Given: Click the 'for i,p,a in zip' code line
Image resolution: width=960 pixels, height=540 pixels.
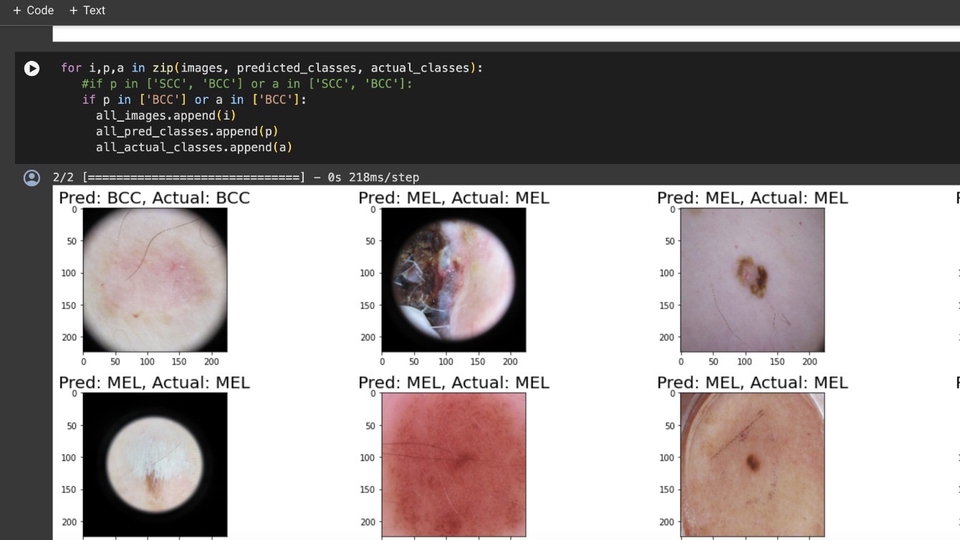Looking at the screenshot, I should click(x=272, y=68).
